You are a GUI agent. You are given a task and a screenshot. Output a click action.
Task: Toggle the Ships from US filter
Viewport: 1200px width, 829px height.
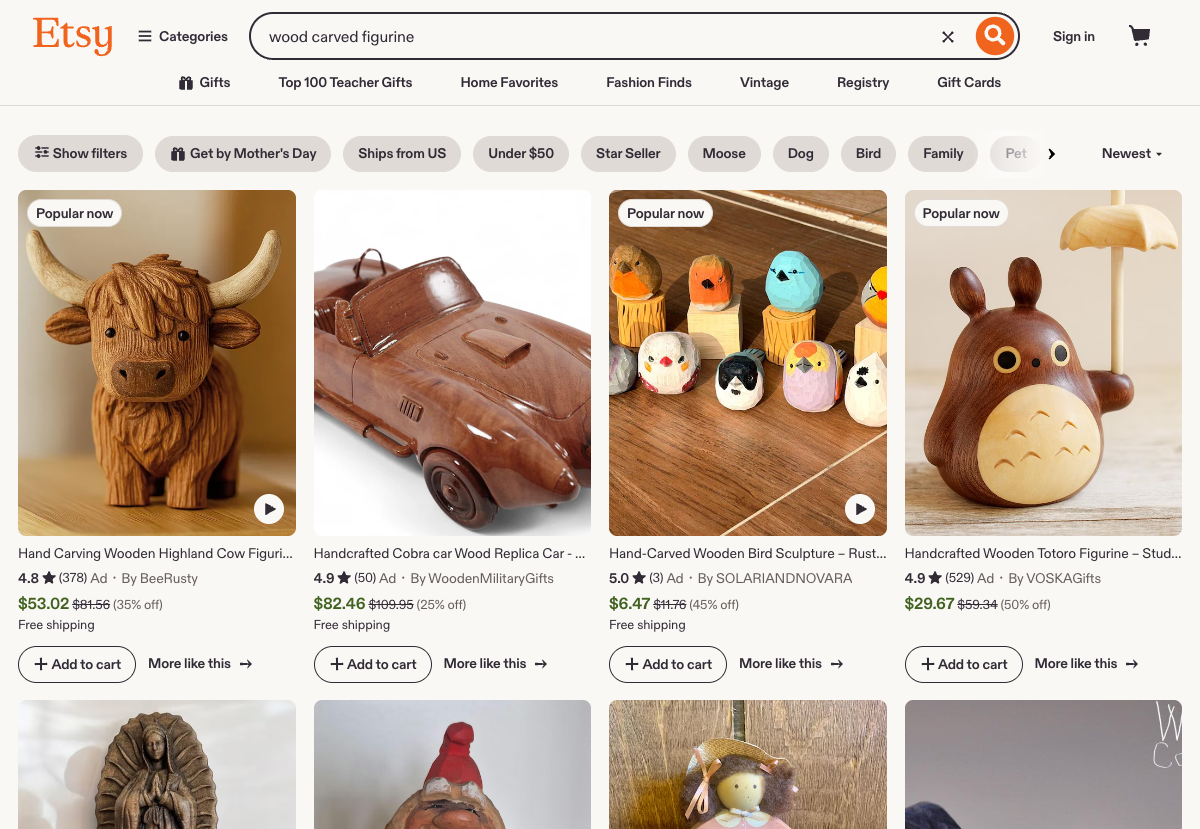click(402, 154)
